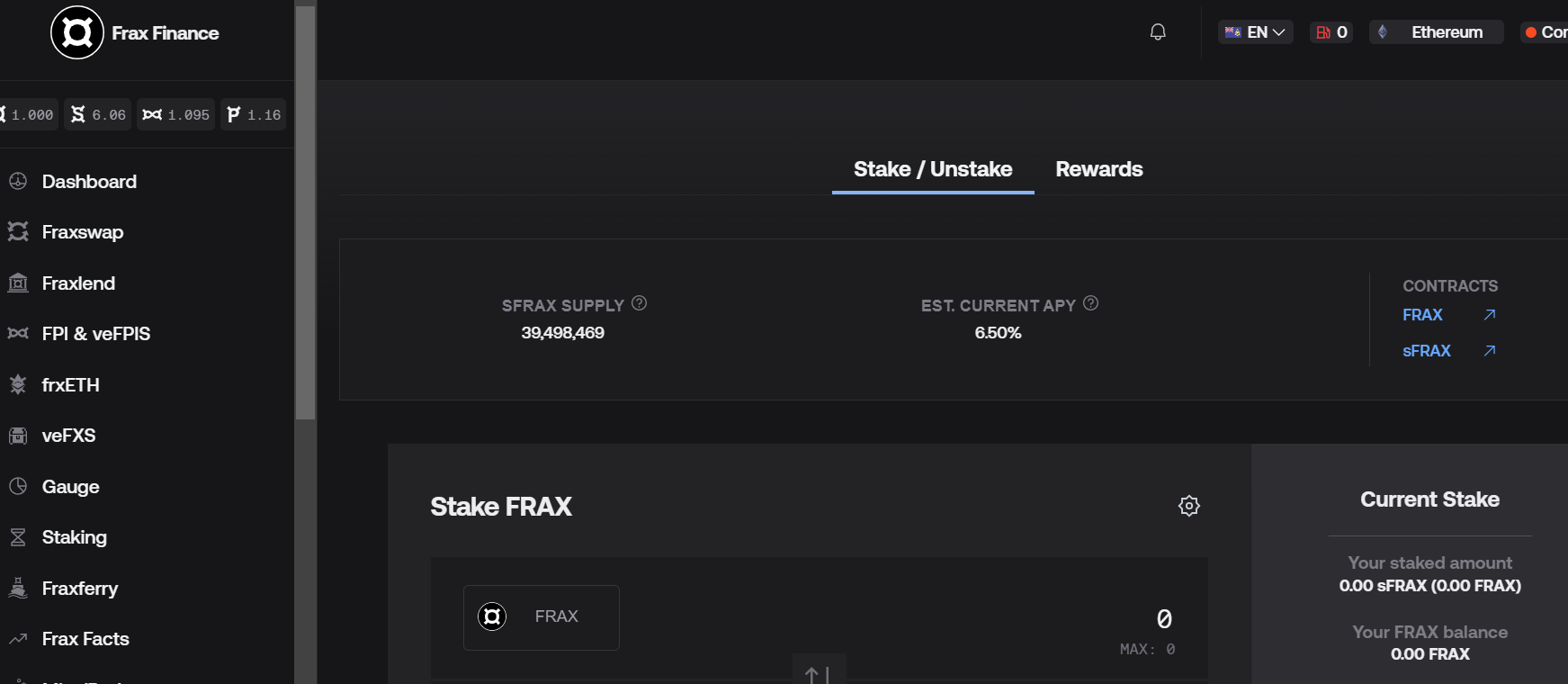Open the staking settings gear
Image resolution: width=1568 pixels, height=684 pixels.
(1189, 506)
